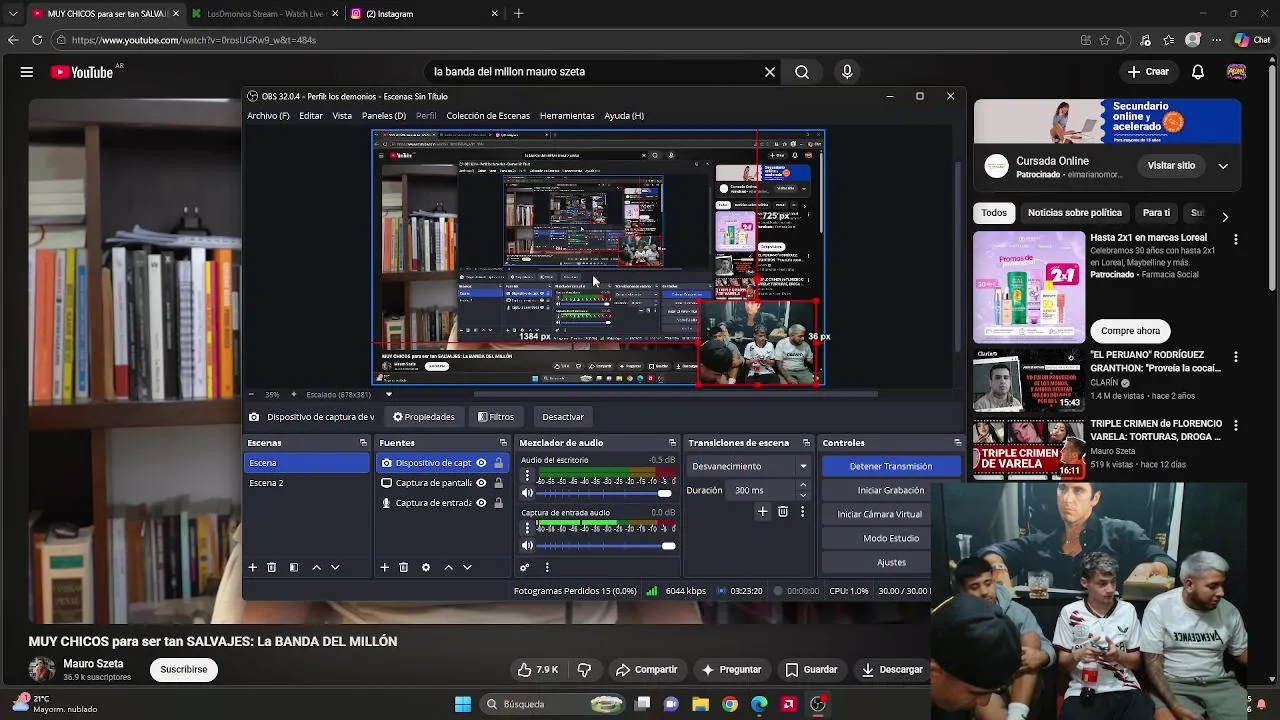Open the Editar menu in OBS
The height and width of the screenshot is (720, 1280).
(311, 116)
